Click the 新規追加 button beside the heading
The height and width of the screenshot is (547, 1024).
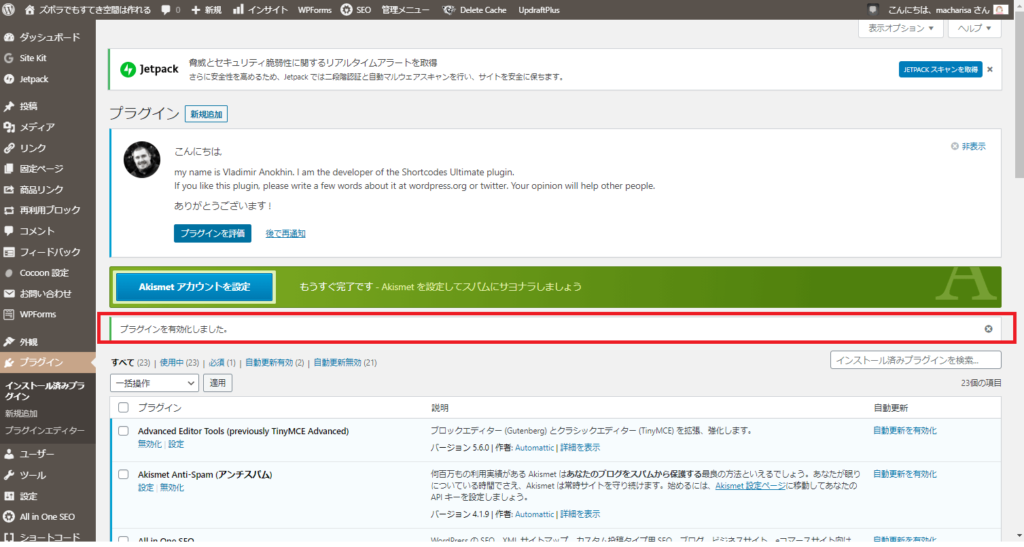206,114
